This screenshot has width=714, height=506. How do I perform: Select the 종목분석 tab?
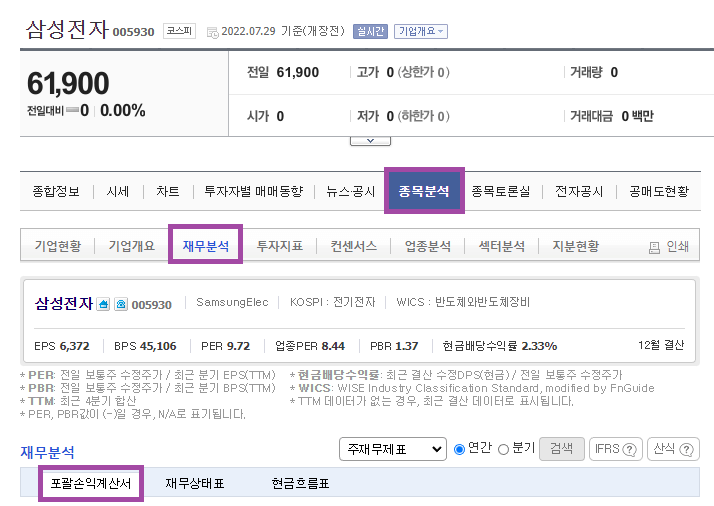tap(424, 190)
